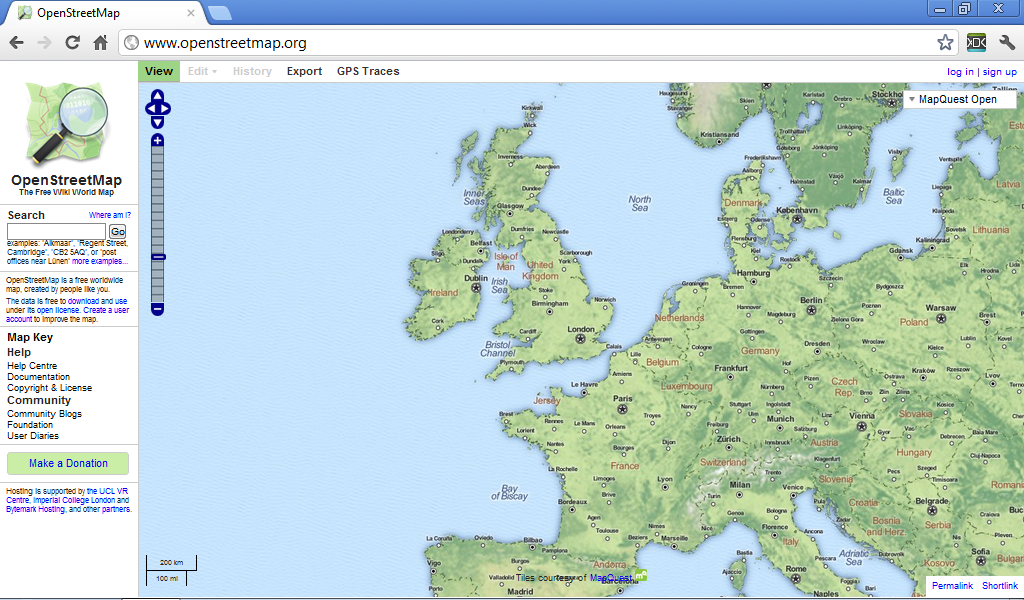Open the more examples link
The width and height of the screenshot is (1024, 600).
(x=99, y=261)
